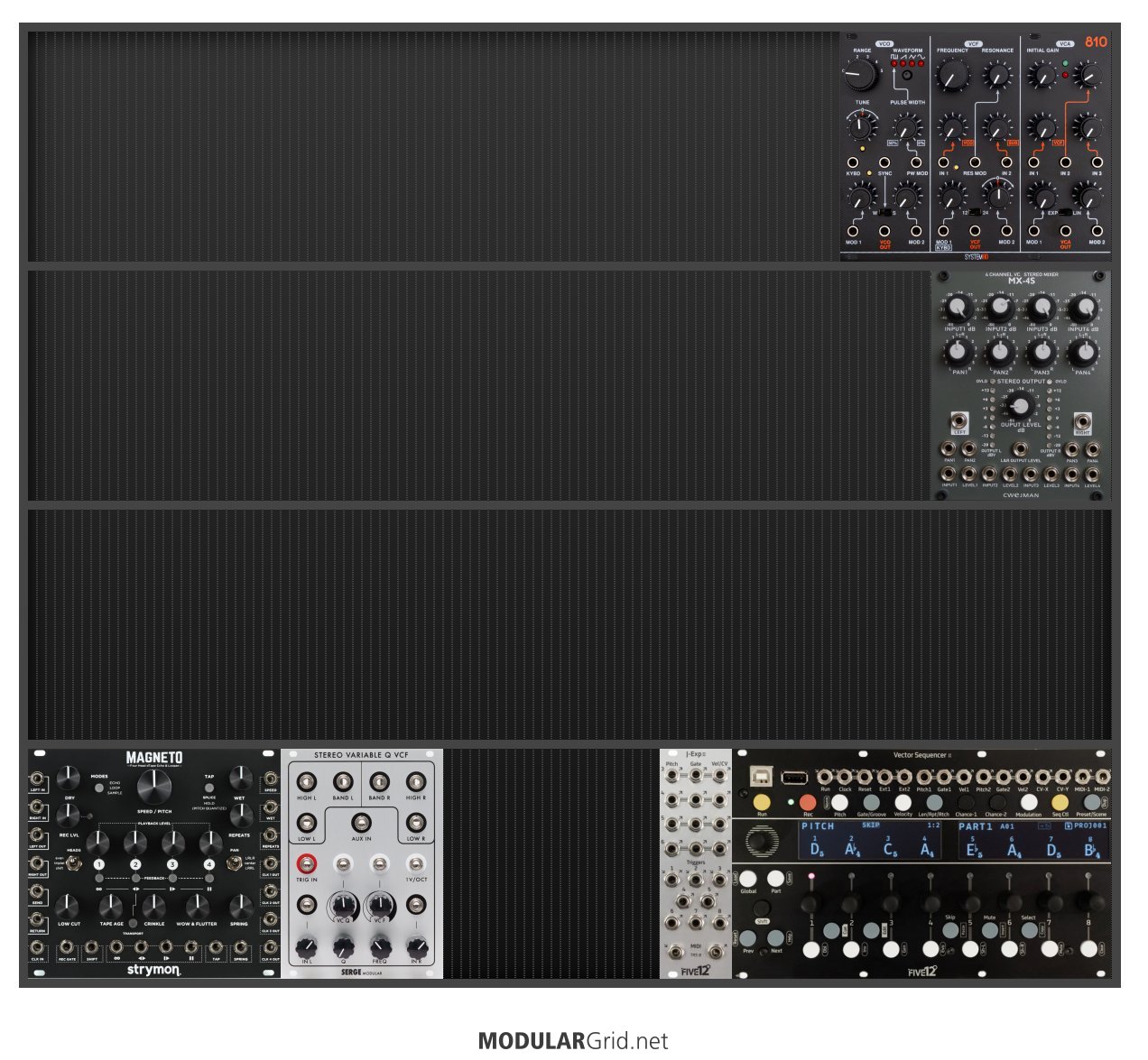1148x1060 pixels.
Task: Click the Skip button on Vector Sequencer
Action: click(950, 930)
